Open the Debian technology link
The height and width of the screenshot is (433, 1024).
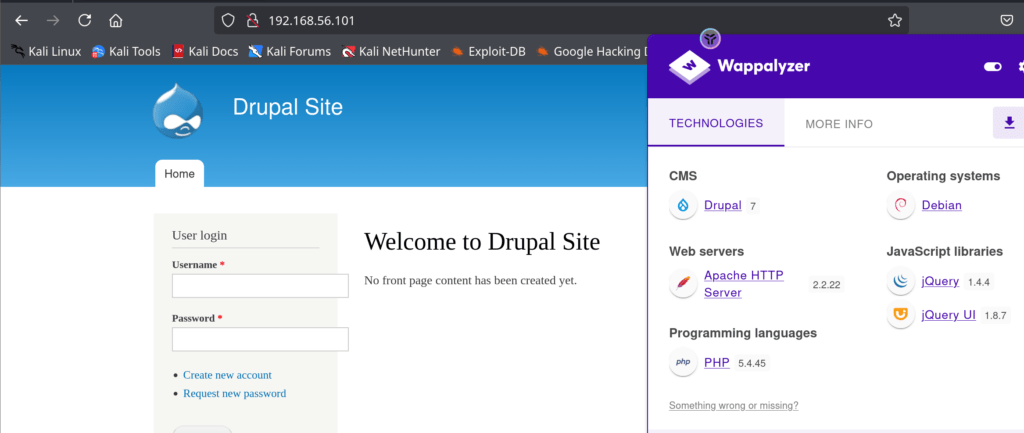point(942,206)
